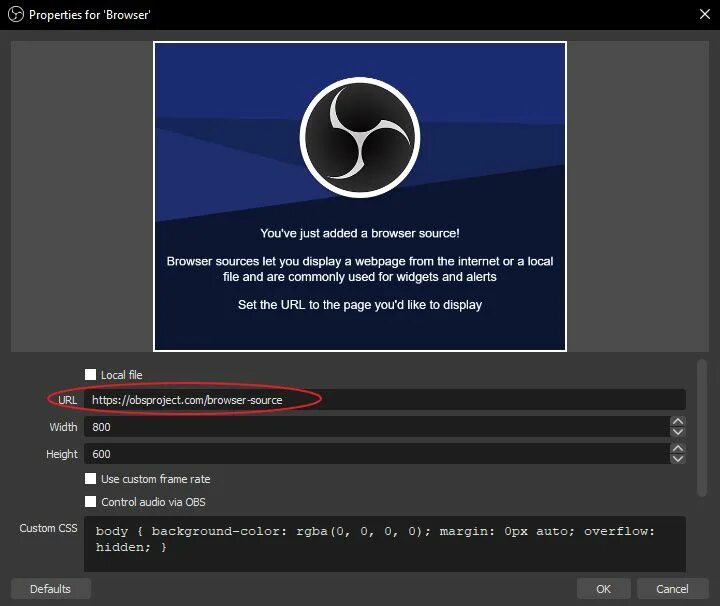The width and height of the screenshot is (720, 606).
Task: Click 'Set the URL to the page' text
Action: 360,305
